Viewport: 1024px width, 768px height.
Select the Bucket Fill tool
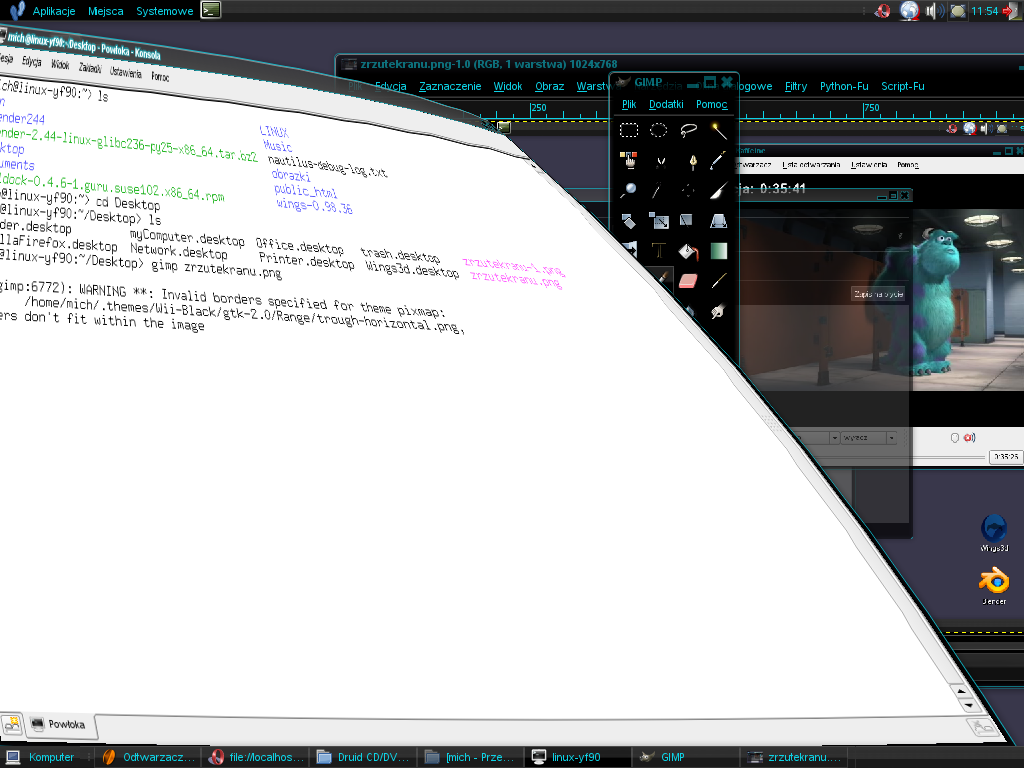(x=688, y=251)
